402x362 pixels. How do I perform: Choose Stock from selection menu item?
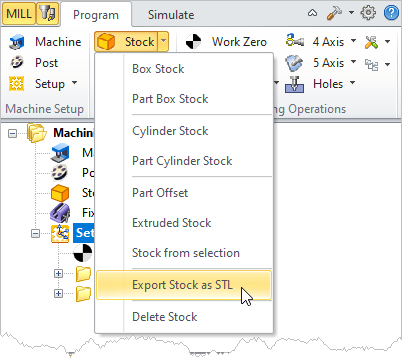pyautogui.click(x=184, y=253)
